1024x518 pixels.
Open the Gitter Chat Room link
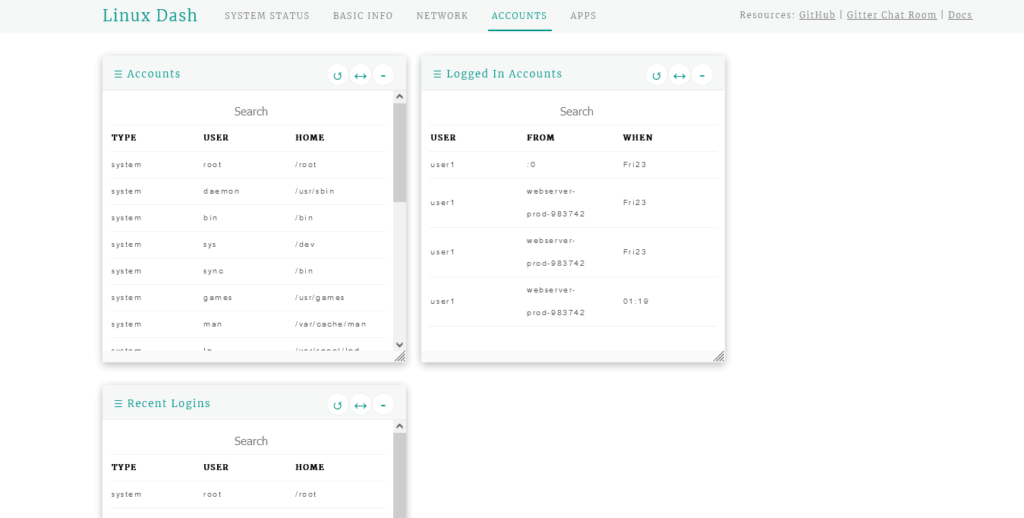[891, 15]
